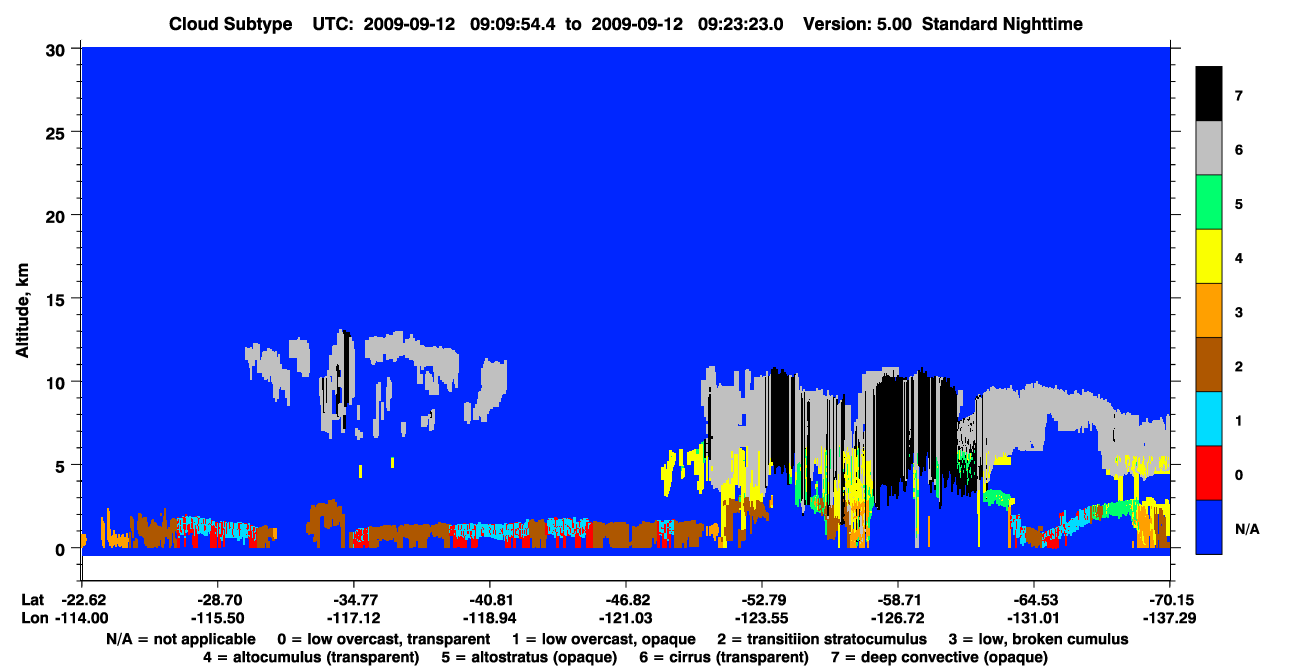Click latitude value -58.71
Viewport: 1300px width, 667px height.
click(897, 599)
